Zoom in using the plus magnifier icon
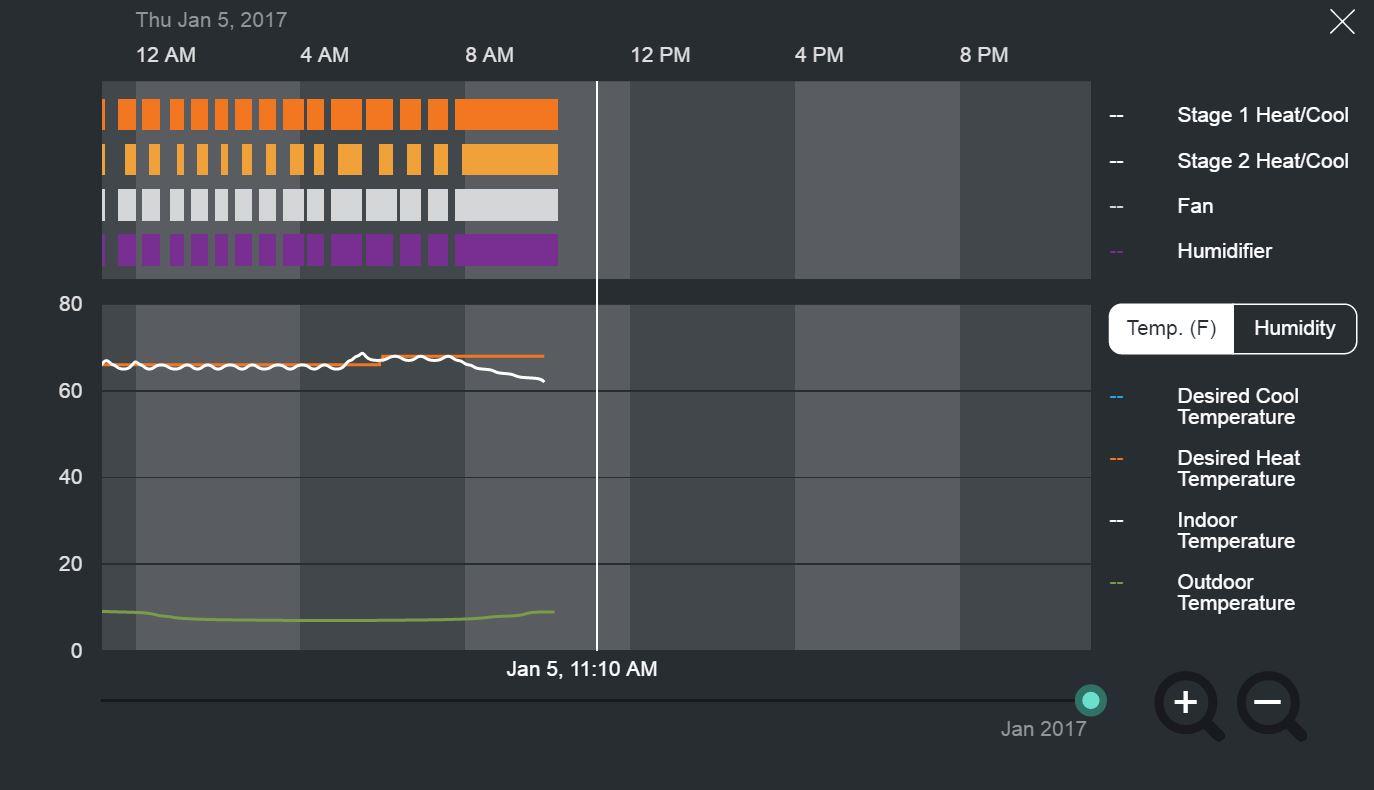The height and width of the screenshot is (790, 1374). click(x=1186, y=704)
